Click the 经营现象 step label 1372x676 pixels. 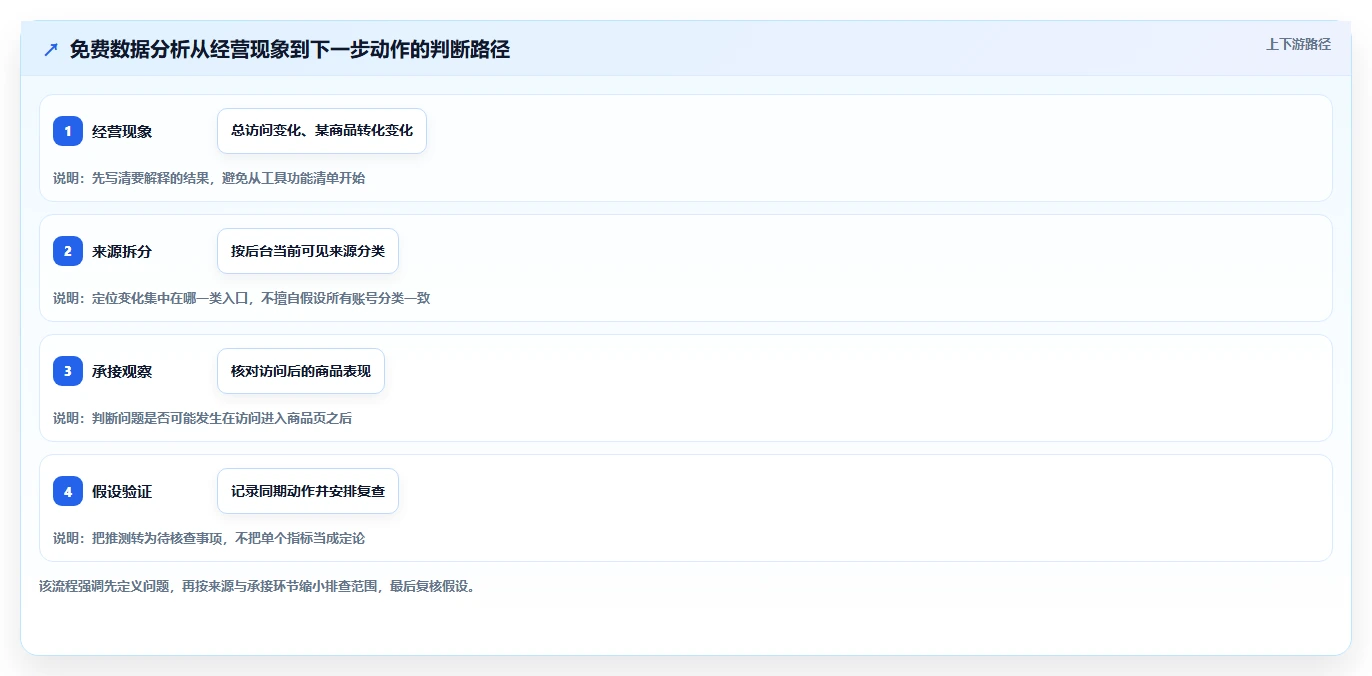click(x=122, y=131)
